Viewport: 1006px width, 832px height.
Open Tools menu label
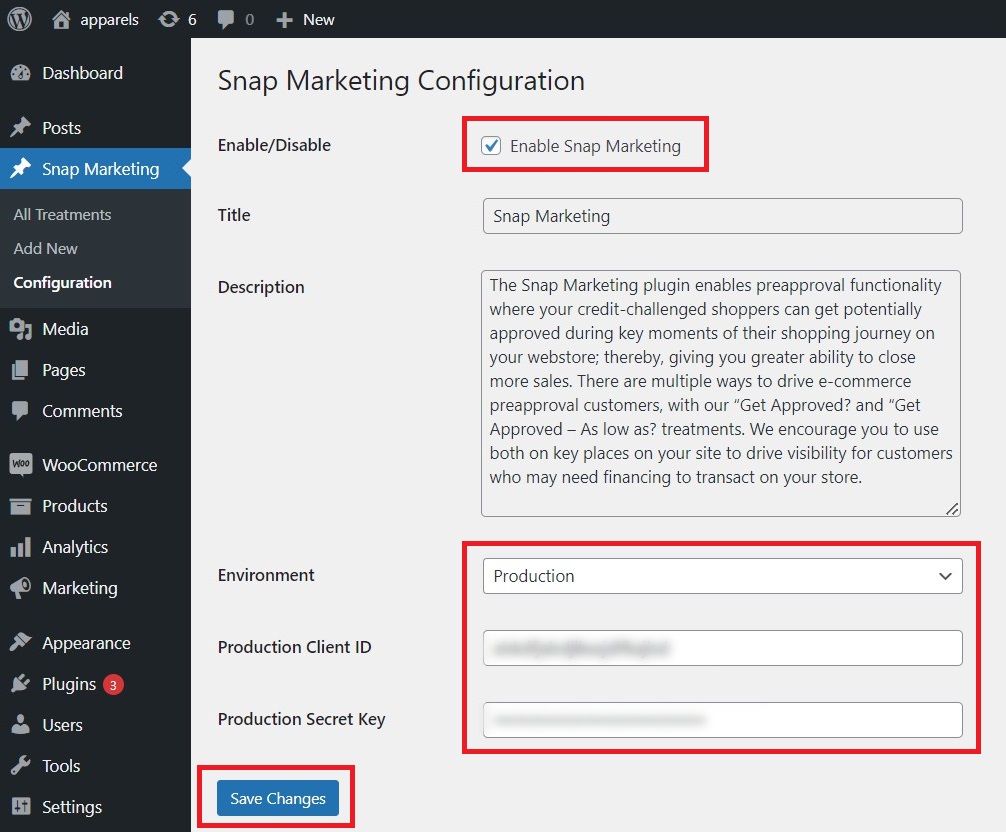[x=61, y=766]
